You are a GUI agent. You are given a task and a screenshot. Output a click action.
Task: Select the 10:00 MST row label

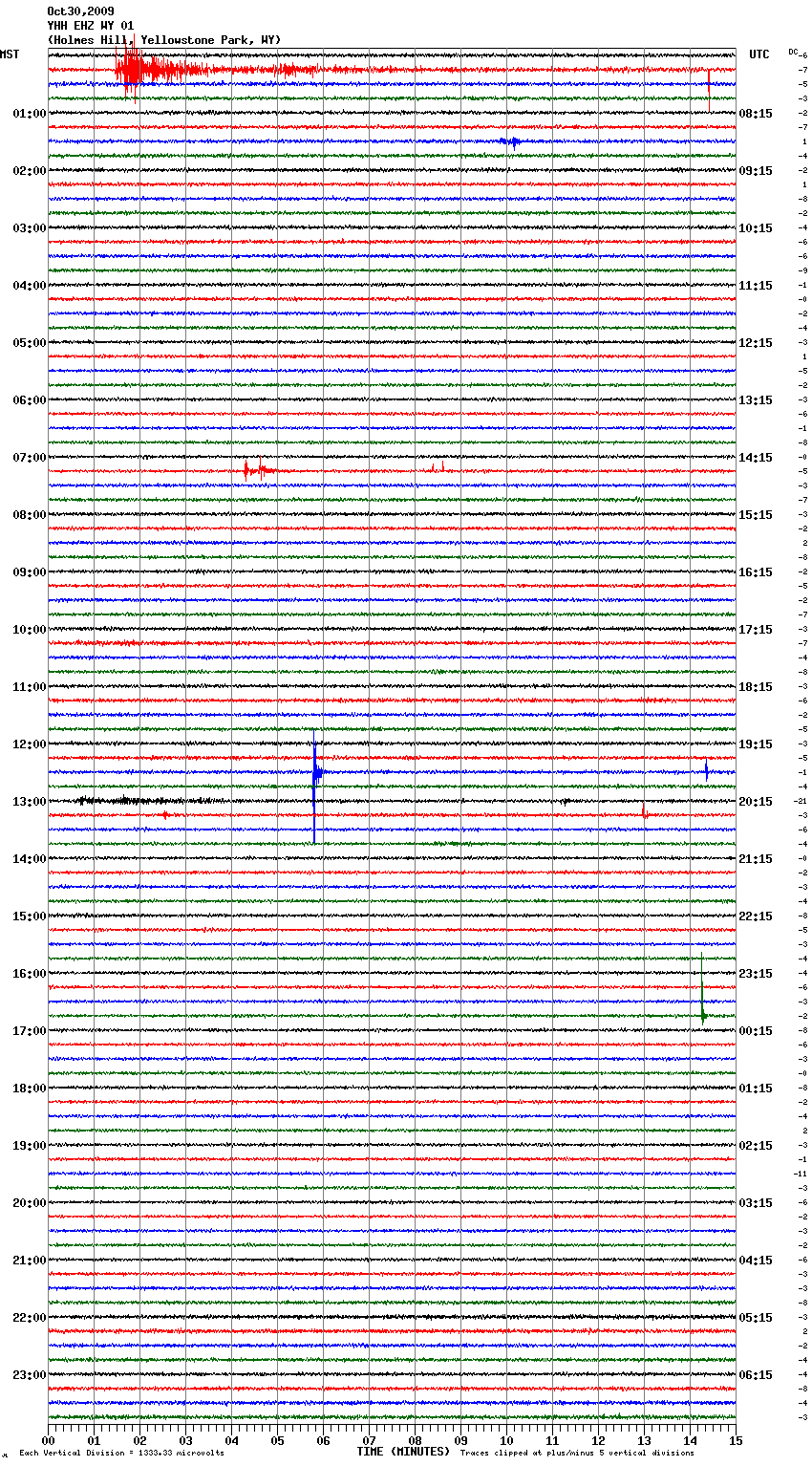29,630
